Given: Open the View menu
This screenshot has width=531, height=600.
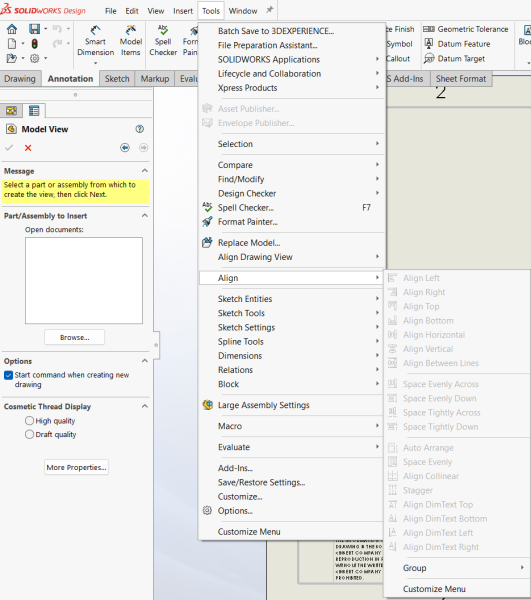Looking at the screenshot, I should point(156,11).
